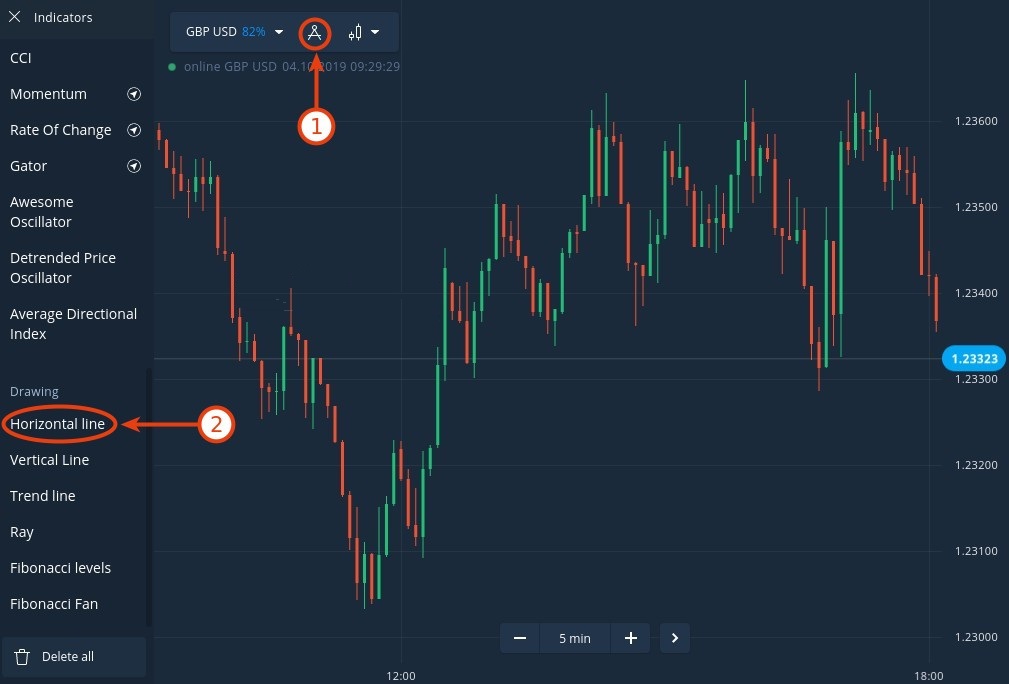Click the 1.23600 price axis label
The image size is (1009, 684).
[x=976, y=121]
